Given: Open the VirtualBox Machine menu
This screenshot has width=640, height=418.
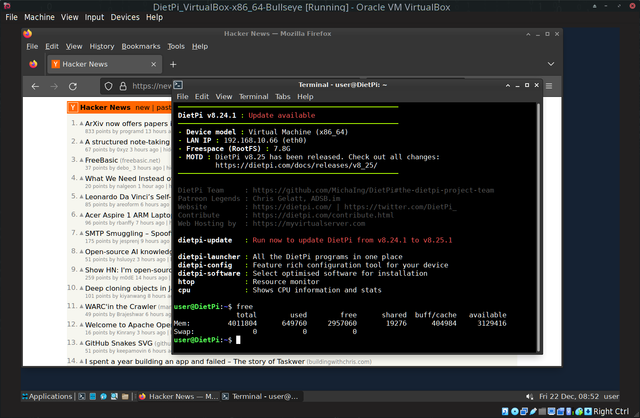Looking at the screenshot, I should 39,17.
